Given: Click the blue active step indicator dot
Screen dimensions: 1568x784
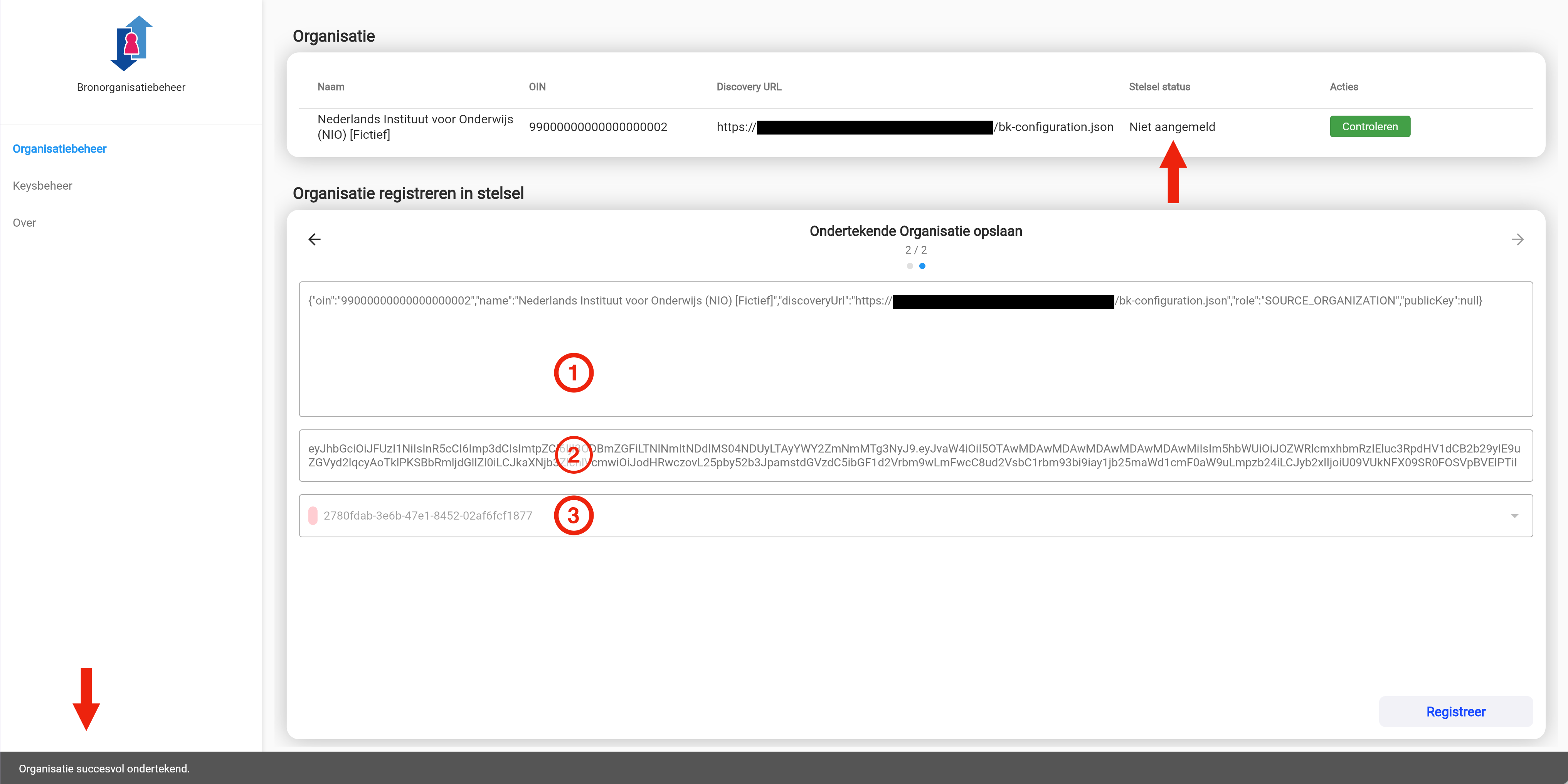Looking at the screenshot, I should point(922,266).
